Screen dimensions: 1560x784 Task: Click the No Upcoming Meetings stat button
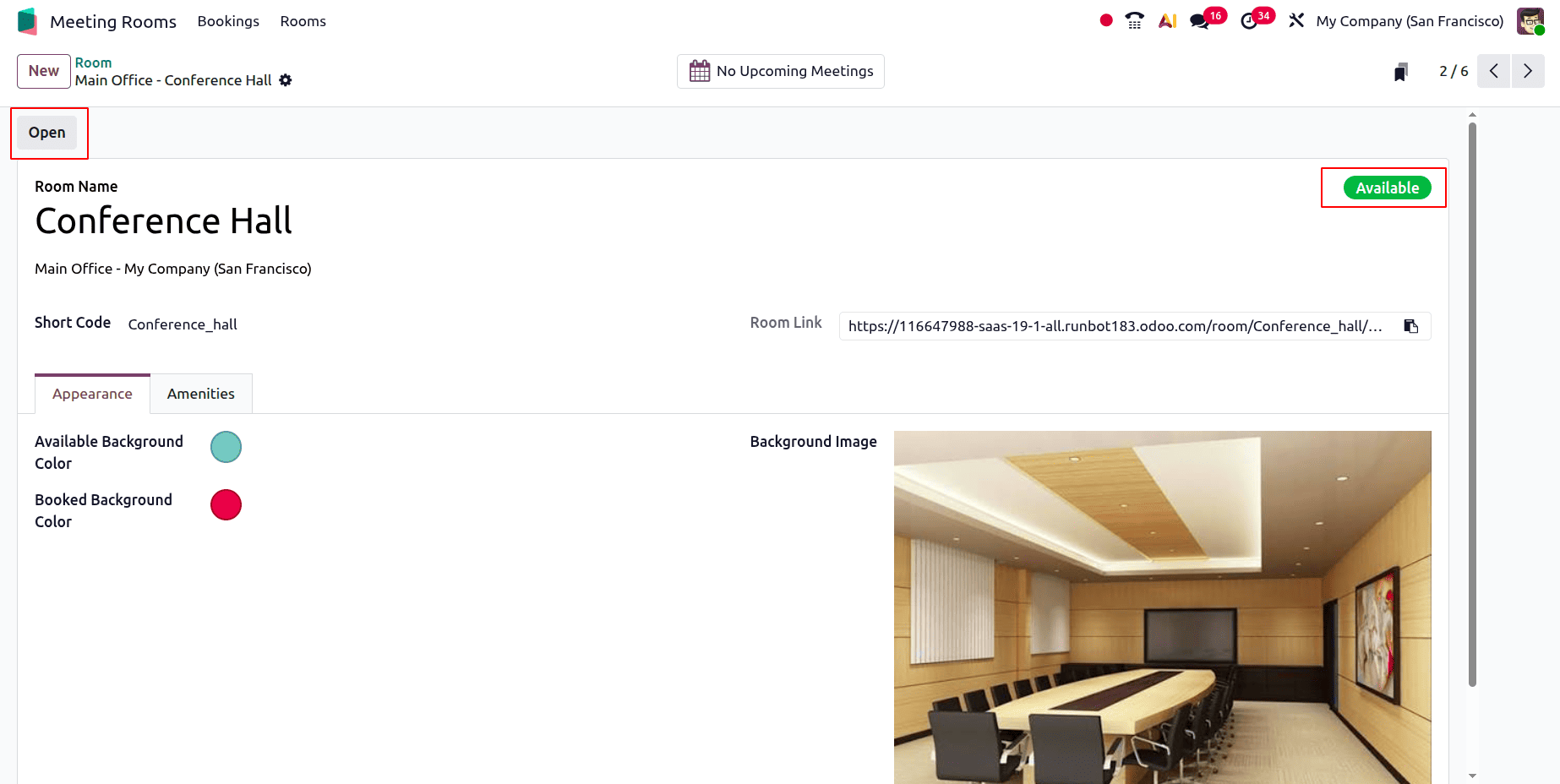coord(781,71)
